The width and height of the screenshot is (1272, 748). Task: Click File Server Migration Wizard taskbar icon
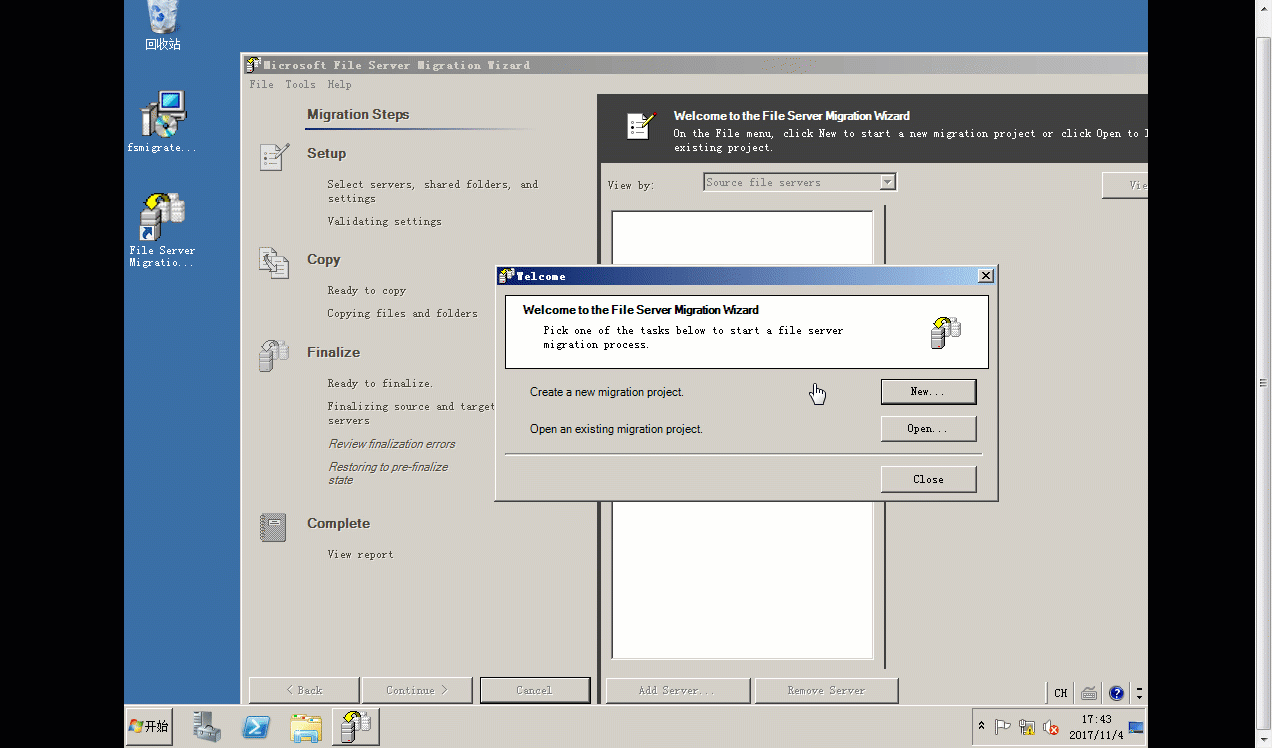pos(355,727)
